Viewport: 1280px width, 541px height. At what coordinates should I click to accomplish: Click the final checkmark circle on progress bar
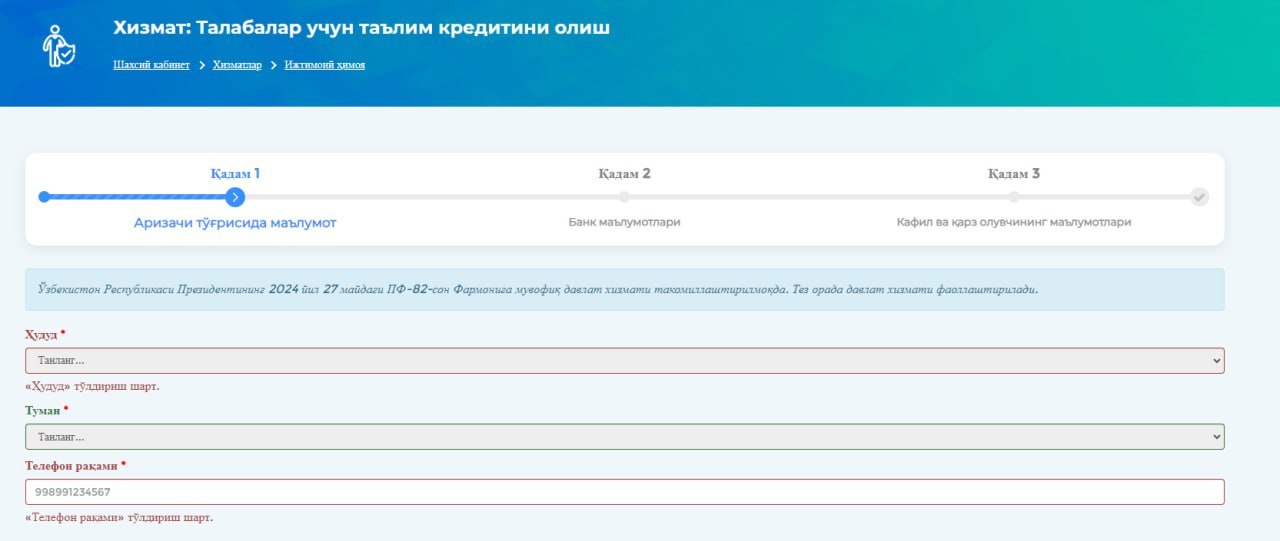[1199, 197]
